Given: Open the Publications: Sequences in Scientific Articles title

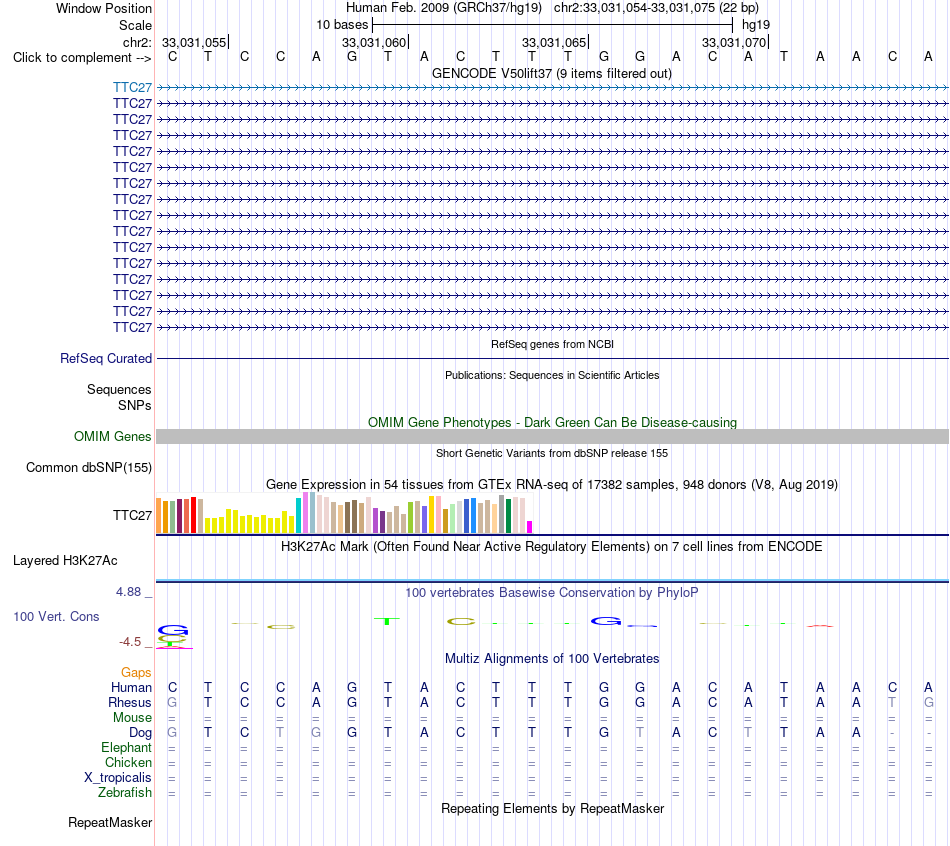Looking at the screenshot, I should click(552, 375).
